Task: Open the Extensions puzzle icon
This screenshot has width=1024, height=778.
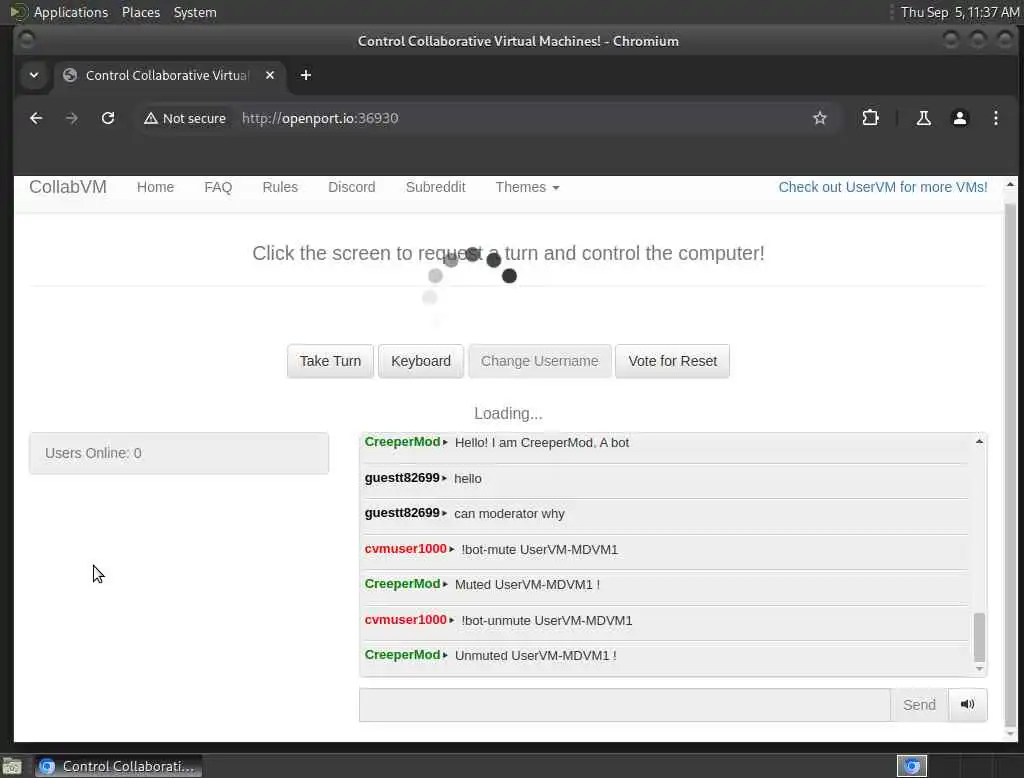Action: pyautogui.click(x=871, y=118)
